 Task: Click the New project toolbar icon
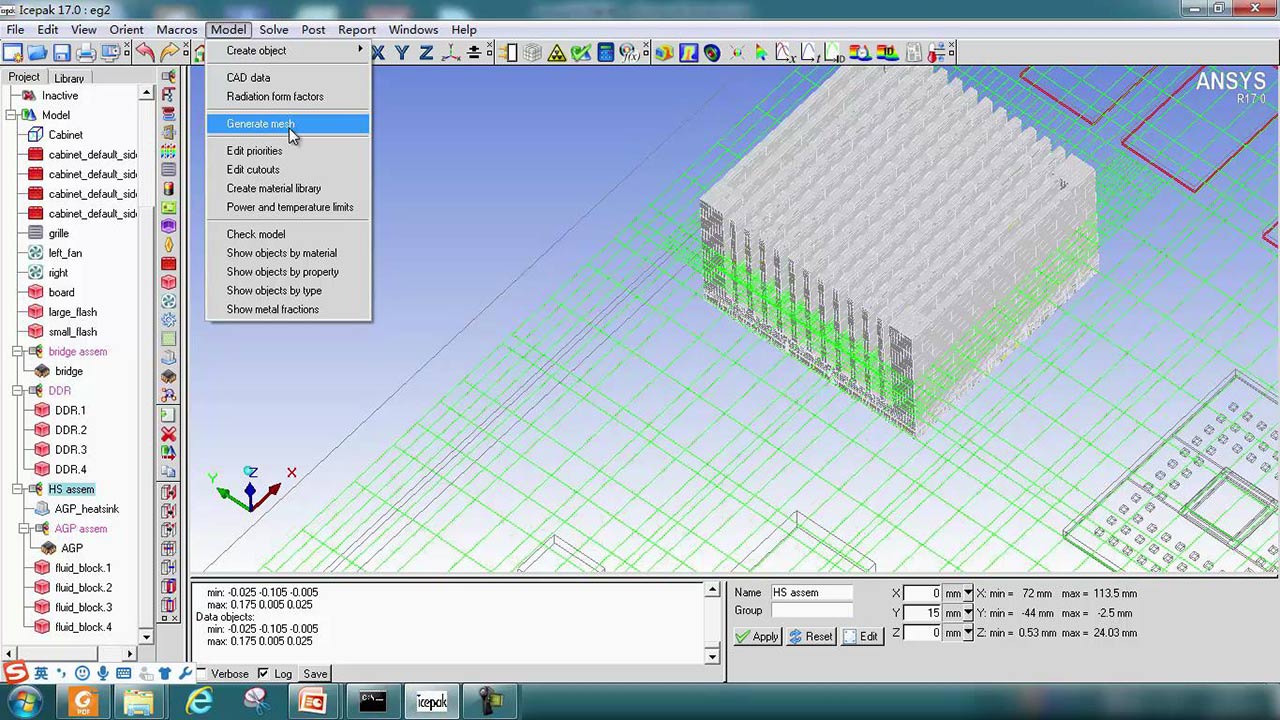click(13, 53)
